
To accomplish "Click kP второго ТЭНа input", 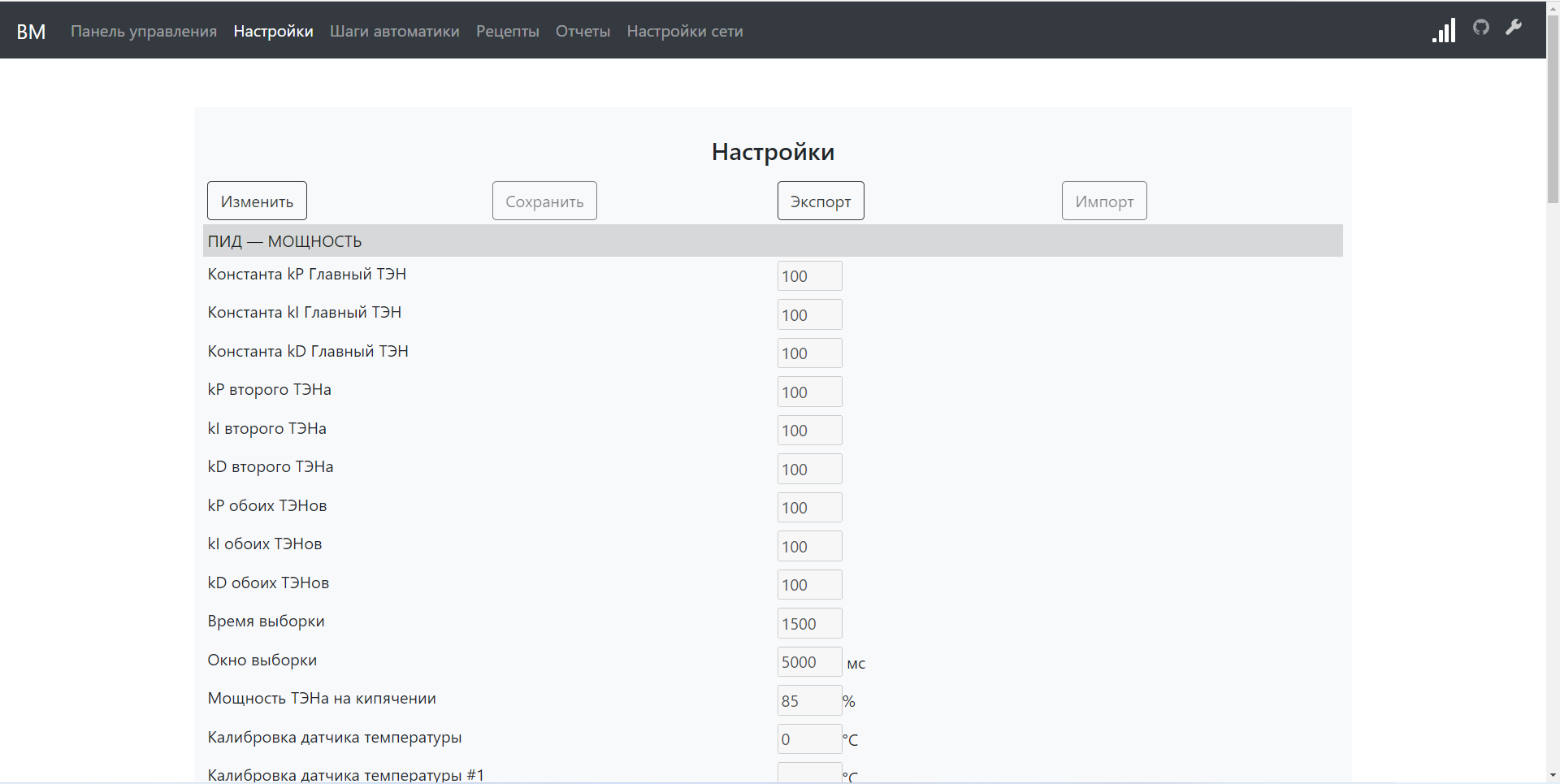I will 809,392.
